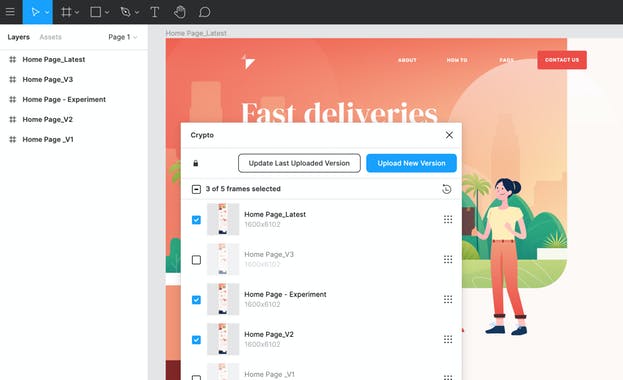
Task: Select the Hand tool
Action: pyautogui.click(x=180, y=12)
